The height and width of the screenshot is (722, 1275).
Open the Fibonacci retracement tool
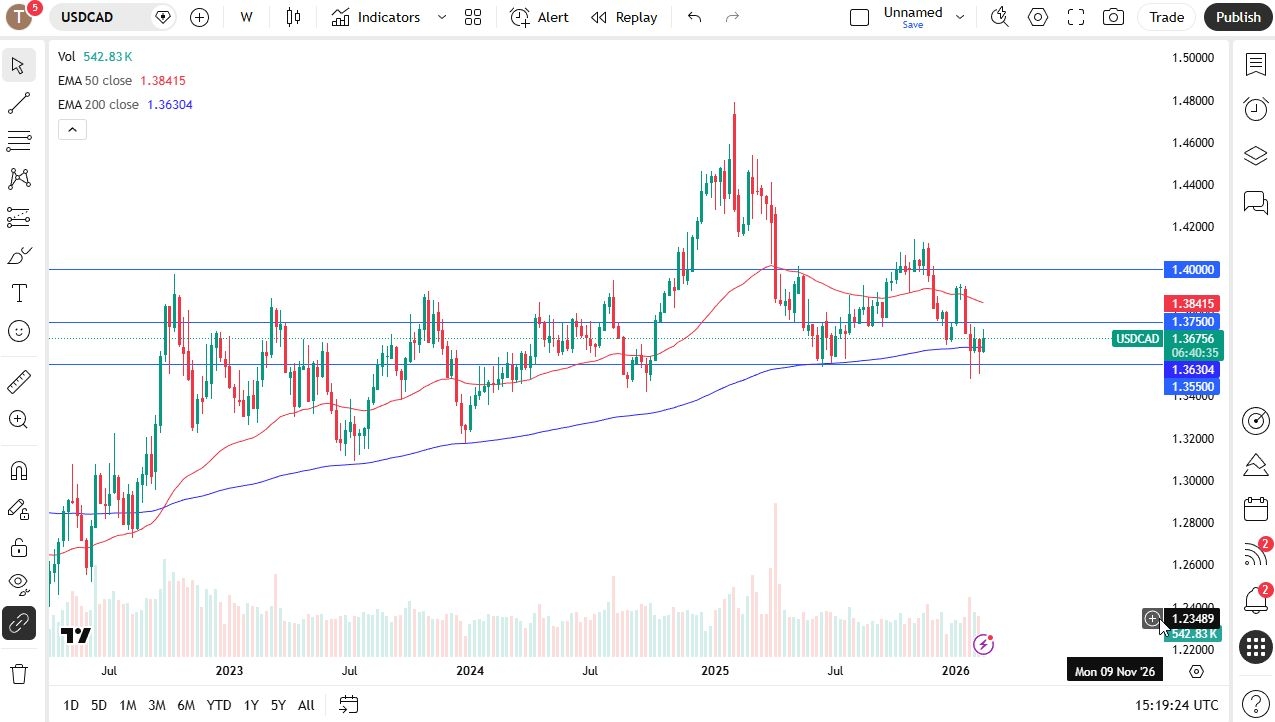tap(18, 141)
